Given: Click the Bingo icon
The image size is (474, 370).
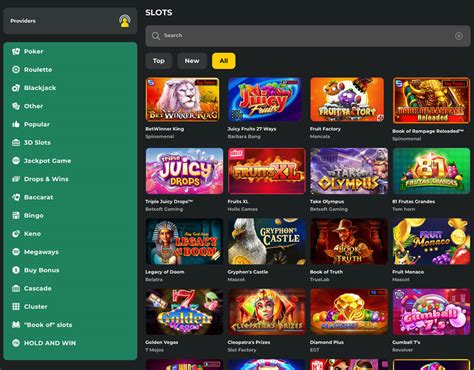Looking at the screenshot, I should point(16,215).
